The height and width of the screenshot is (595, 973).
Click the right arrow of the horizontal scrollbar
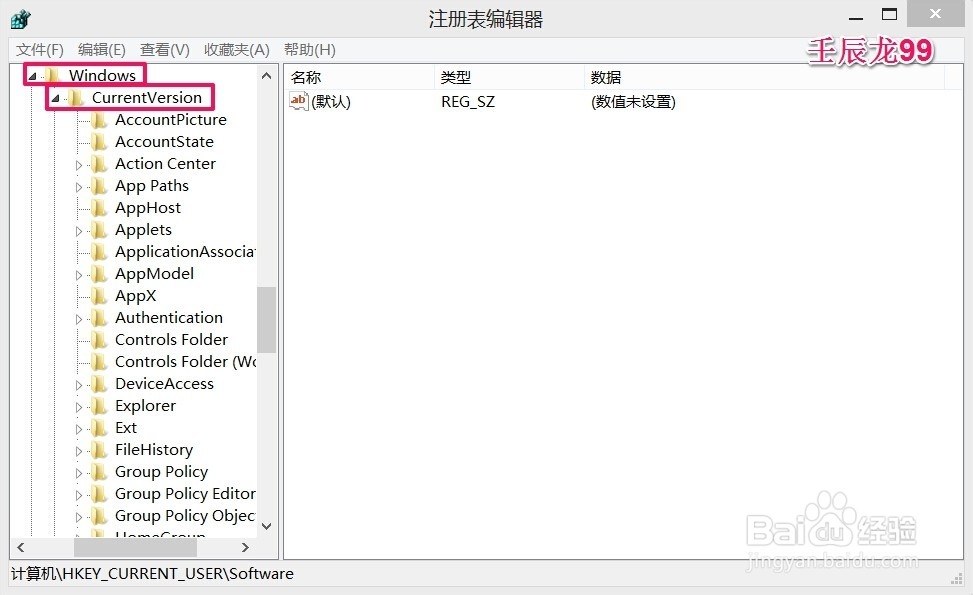tap(245, 548)
